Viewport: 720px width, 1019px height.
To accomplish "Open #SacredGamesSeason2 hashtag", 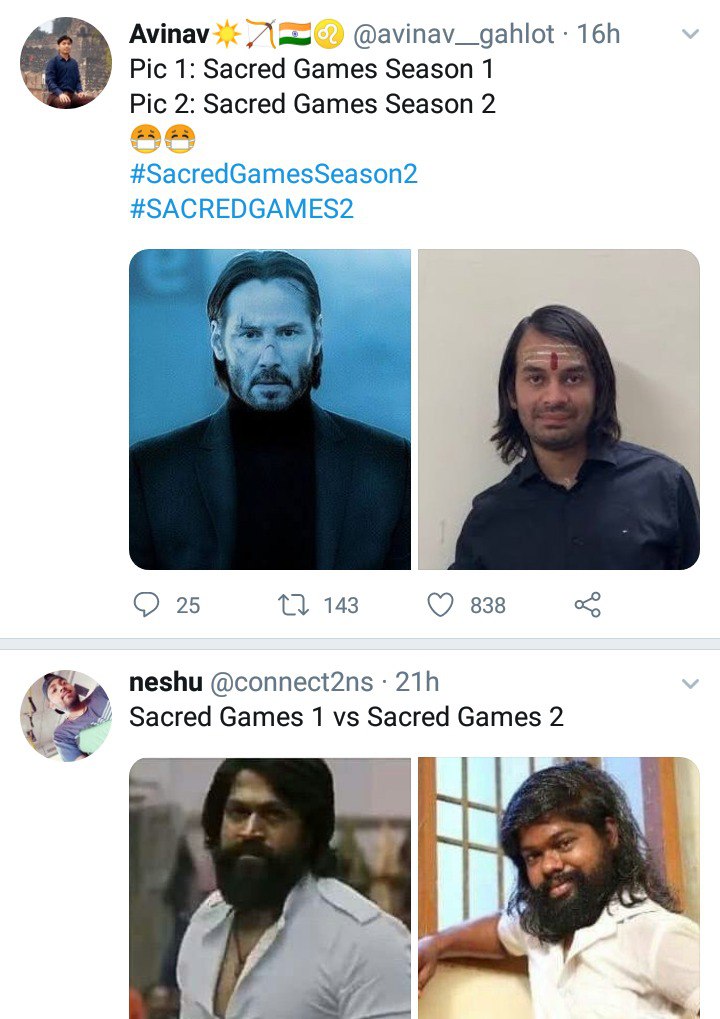I will (274, 174).
